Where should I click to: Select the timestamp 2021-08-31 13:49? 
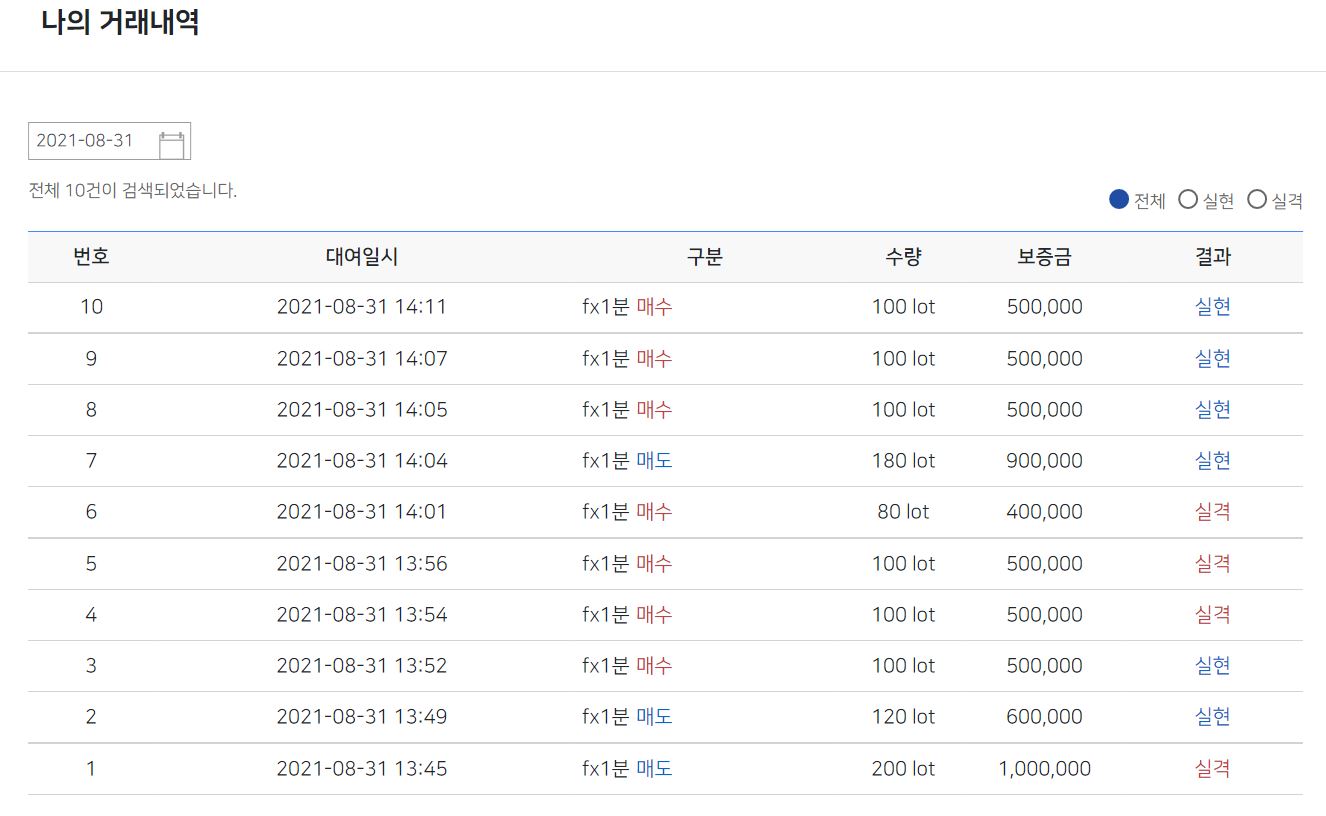tap(362, 716)
